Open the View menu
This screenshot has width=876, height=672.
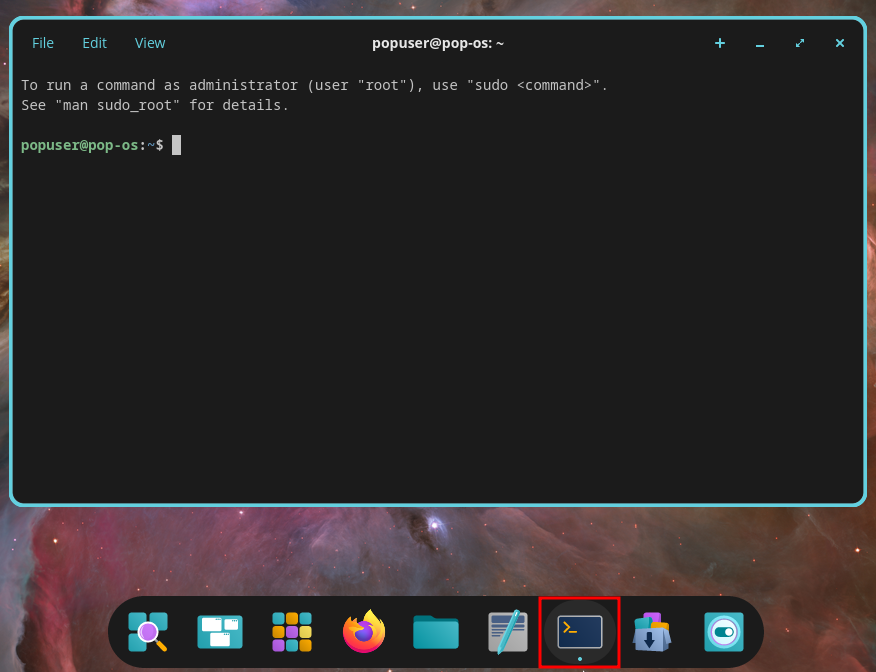149,43
